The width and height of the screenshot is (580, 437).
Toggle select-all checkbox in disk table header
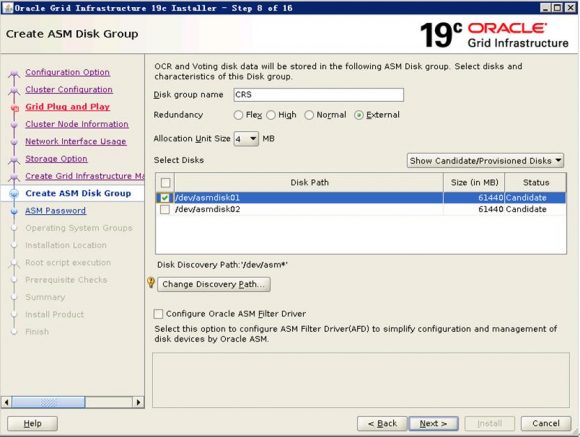pyautogui.click(x=166, y=182)
